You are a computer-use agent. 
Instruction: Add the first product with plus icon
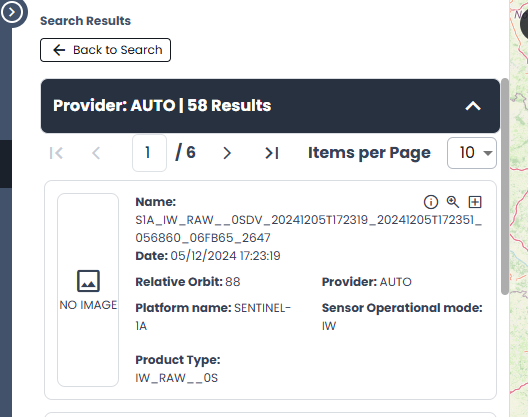pos(475,202)
